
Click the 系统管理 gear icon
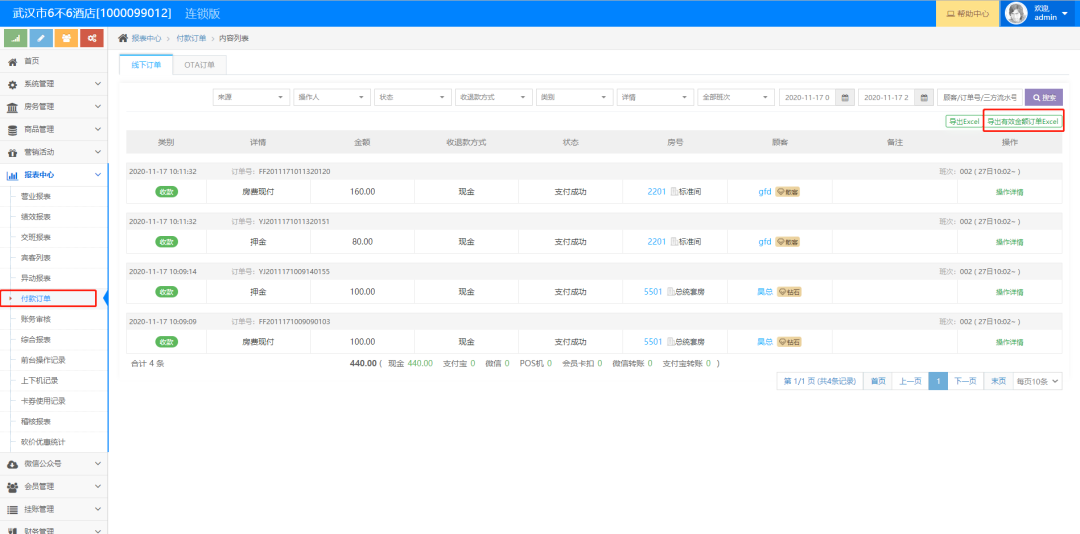click(x=12, y=84)
